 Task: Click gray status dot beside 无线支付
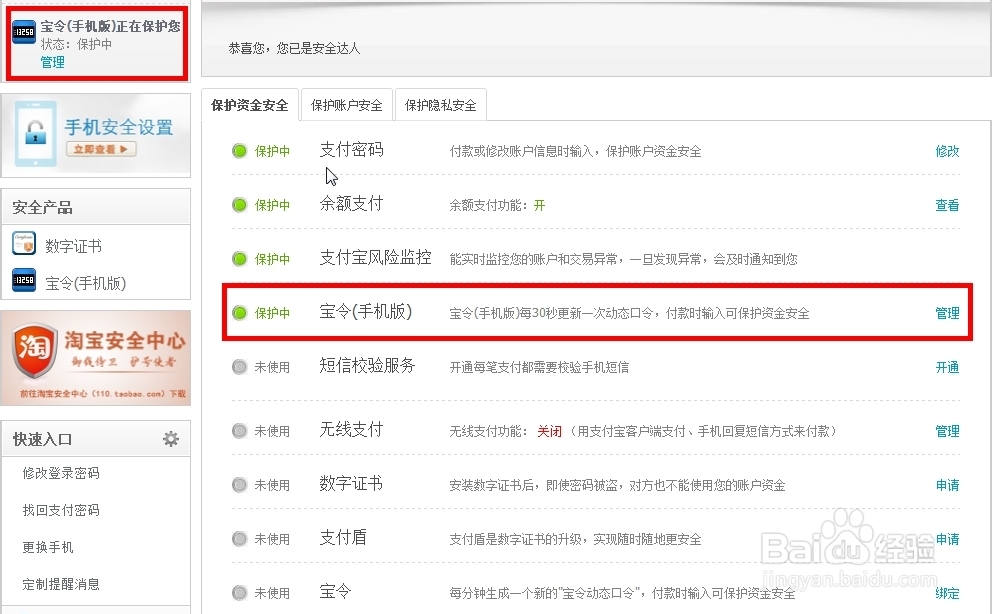pos(239,431)
